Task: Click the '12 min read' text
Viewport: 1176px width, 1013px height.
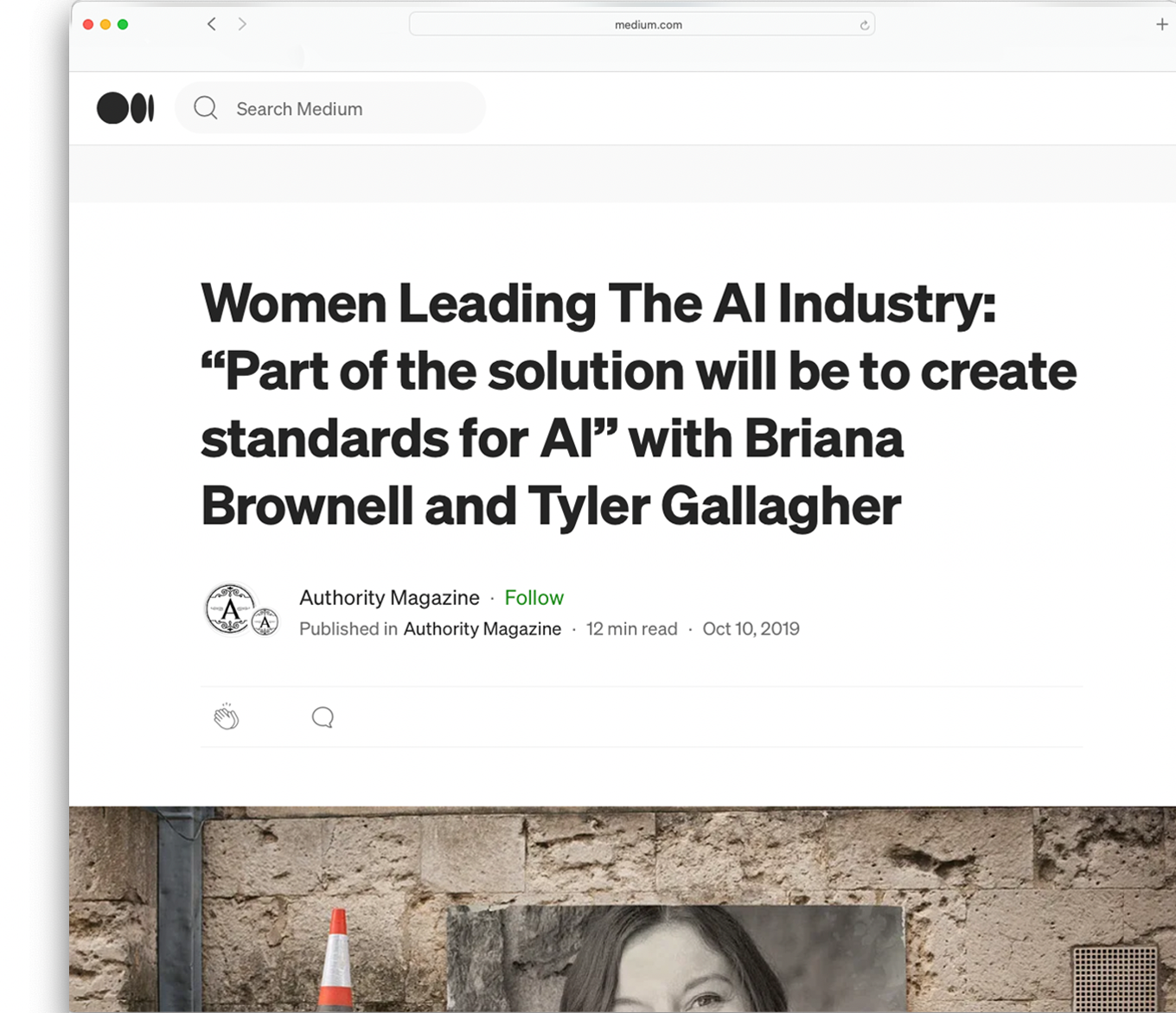Action: [x=631, y=628]
